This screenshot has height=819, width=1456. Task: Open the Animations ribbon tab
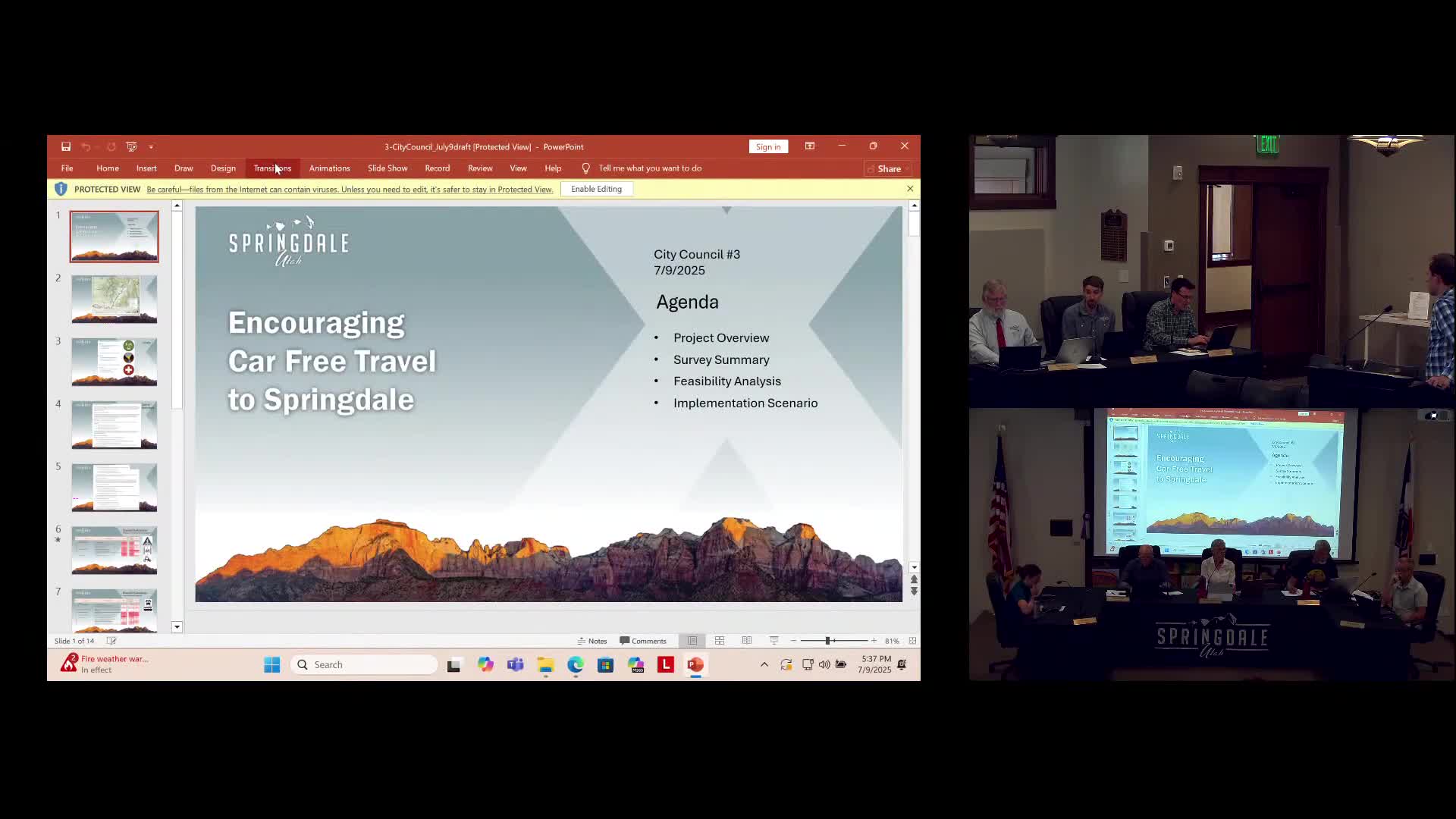[329, 168]
